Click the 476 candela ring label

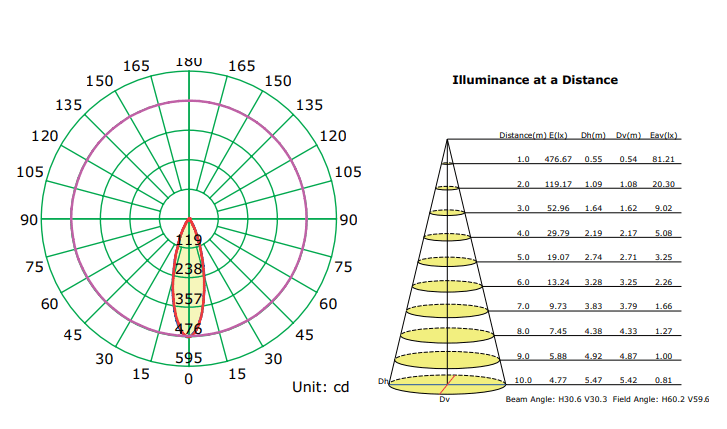pos(189,329)
